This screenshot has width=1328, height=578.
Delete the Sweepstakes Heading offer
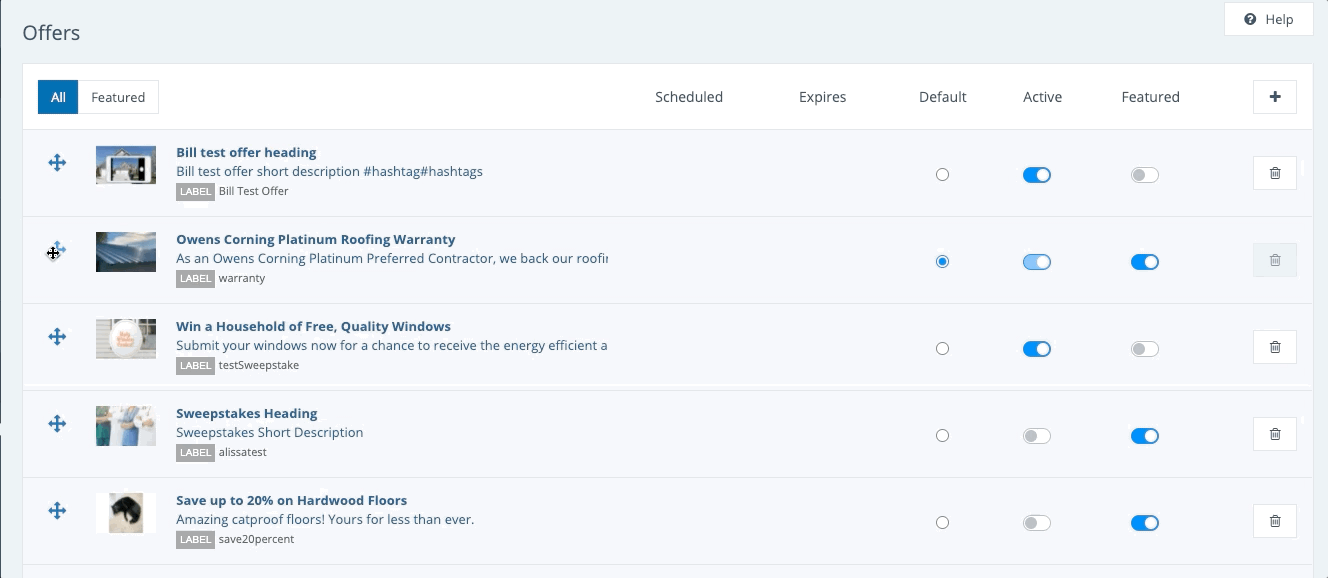(1274, 434)
